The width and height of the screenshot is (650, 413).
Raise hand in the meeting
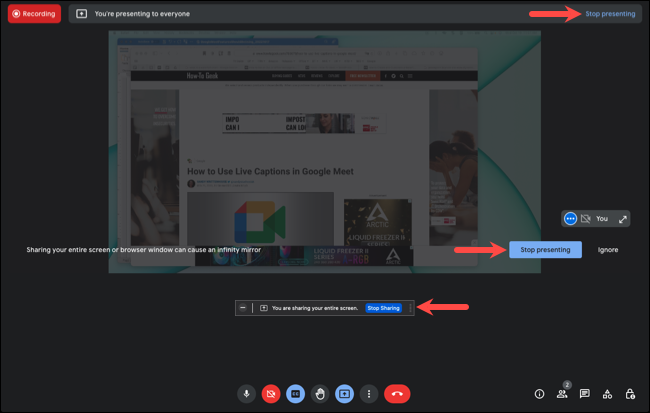point(320,394)
